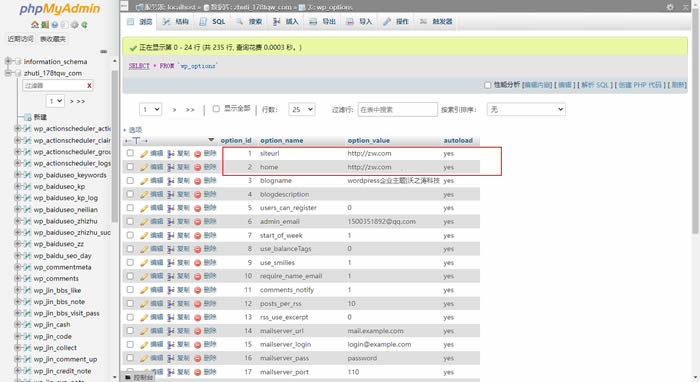Click the 解析 SQL explain link

595,85
